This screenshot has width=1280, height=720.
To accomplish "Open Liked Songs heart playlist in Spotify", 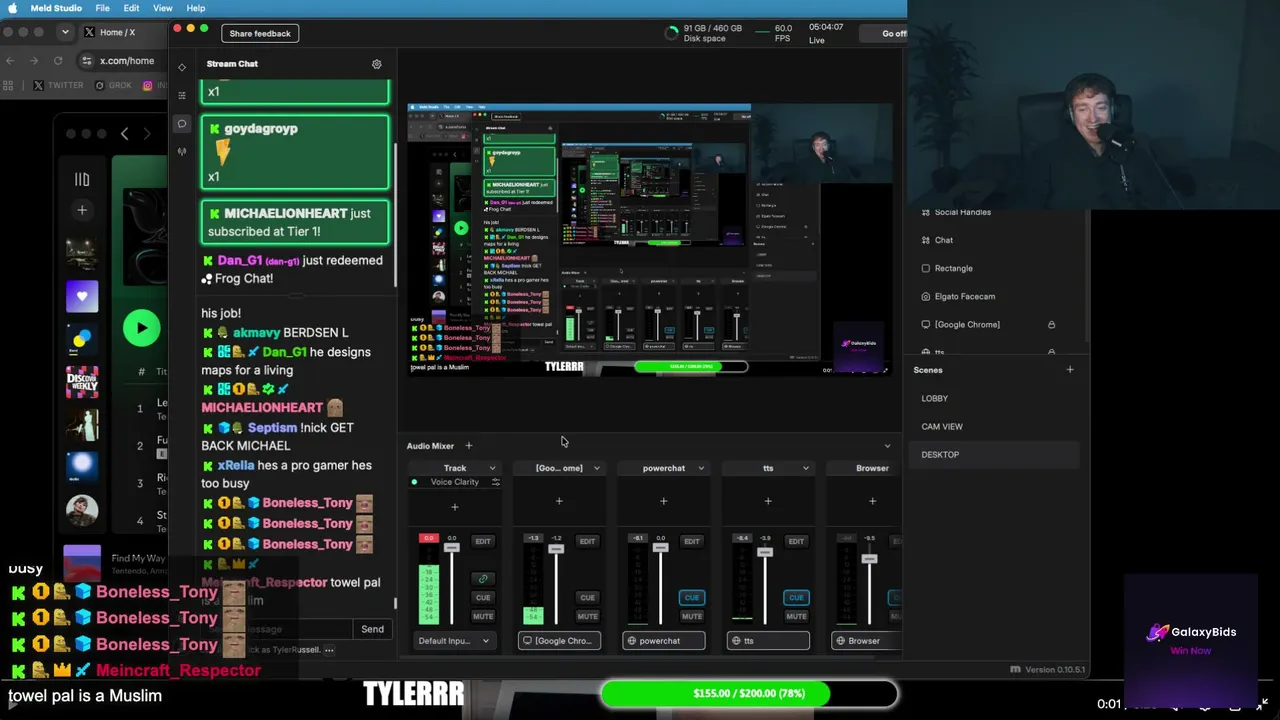I will pos(82,297).
